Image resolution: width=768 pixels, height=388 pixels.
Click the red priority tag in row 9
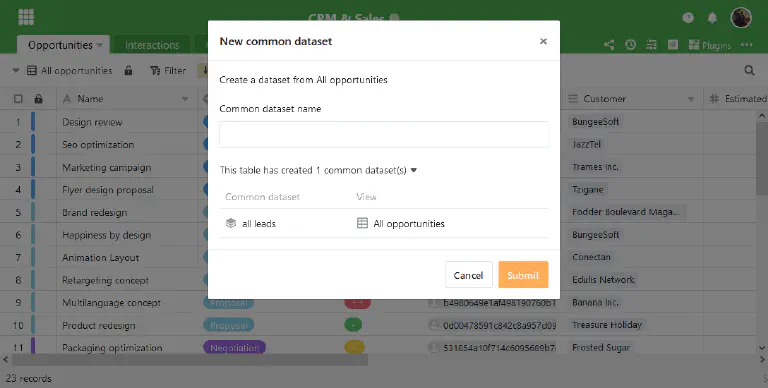pyautogui.click(x=357, y=303)
